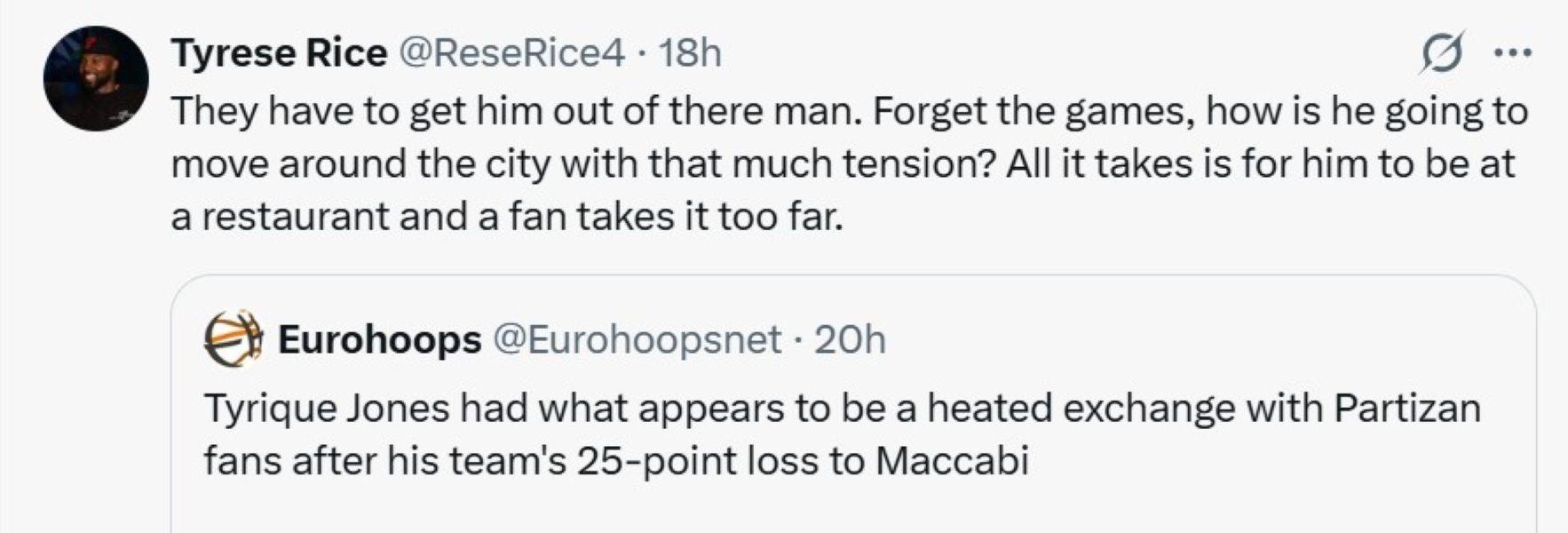Click Tyrese Rice's profile picture
This screenshot has width=1568, height=533.
pos(96,78)
